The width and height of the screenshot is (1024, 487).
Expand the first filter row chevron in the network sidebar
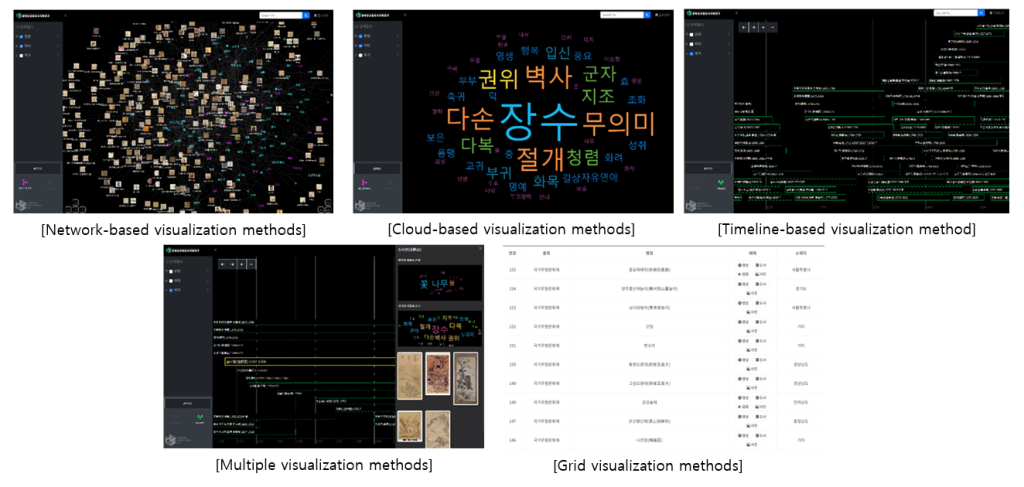point(58,37)
